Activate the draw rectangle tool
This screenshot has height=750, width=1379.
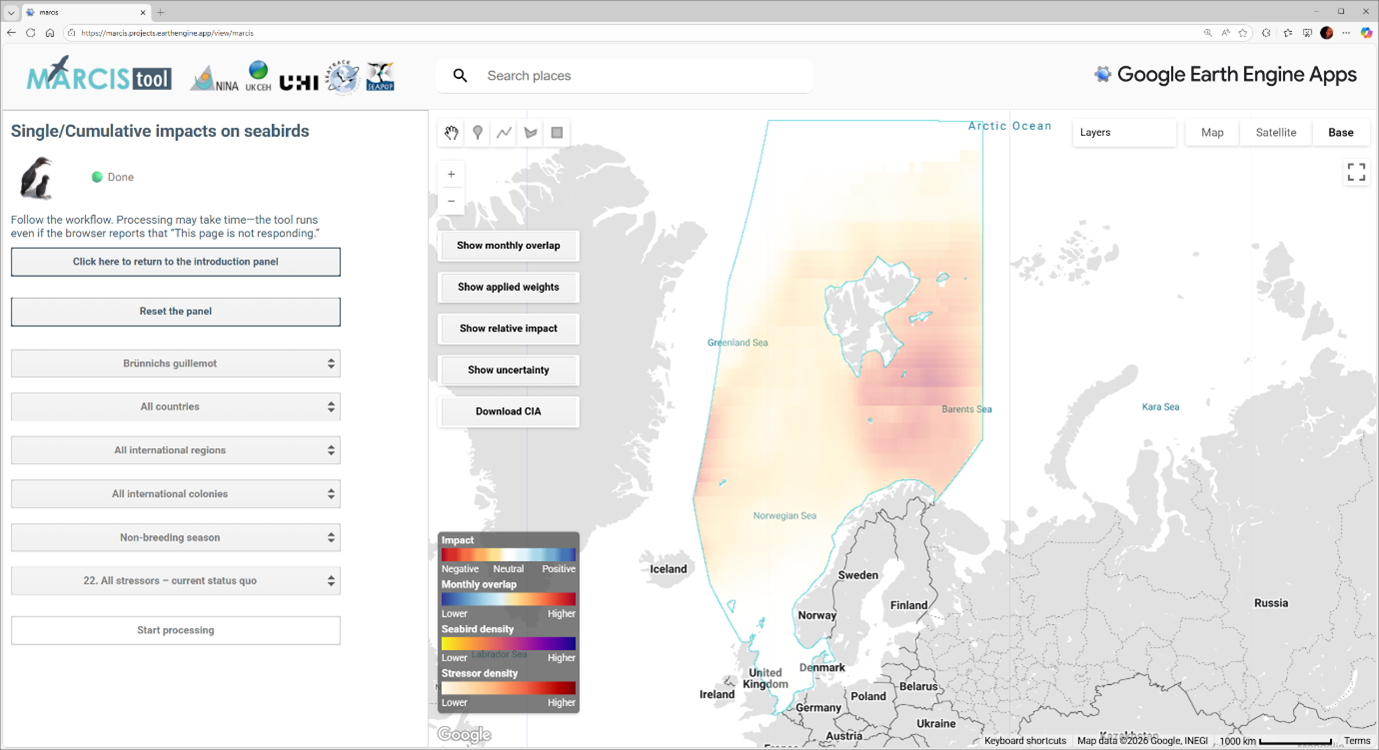click(x=557, y=133)
